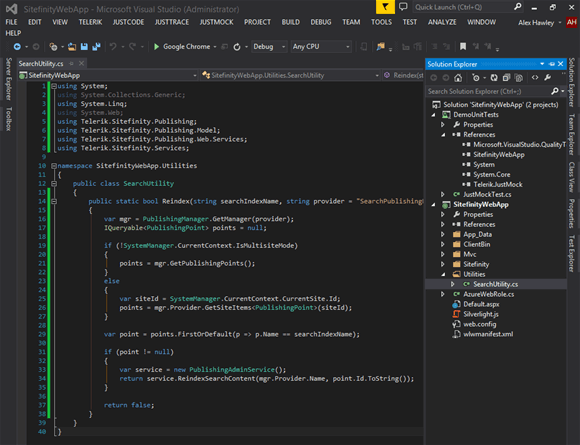Collapse the Utilities folder
Viewport: 580px width, 445px height.
pyautogui.click(x=443, y=274)
